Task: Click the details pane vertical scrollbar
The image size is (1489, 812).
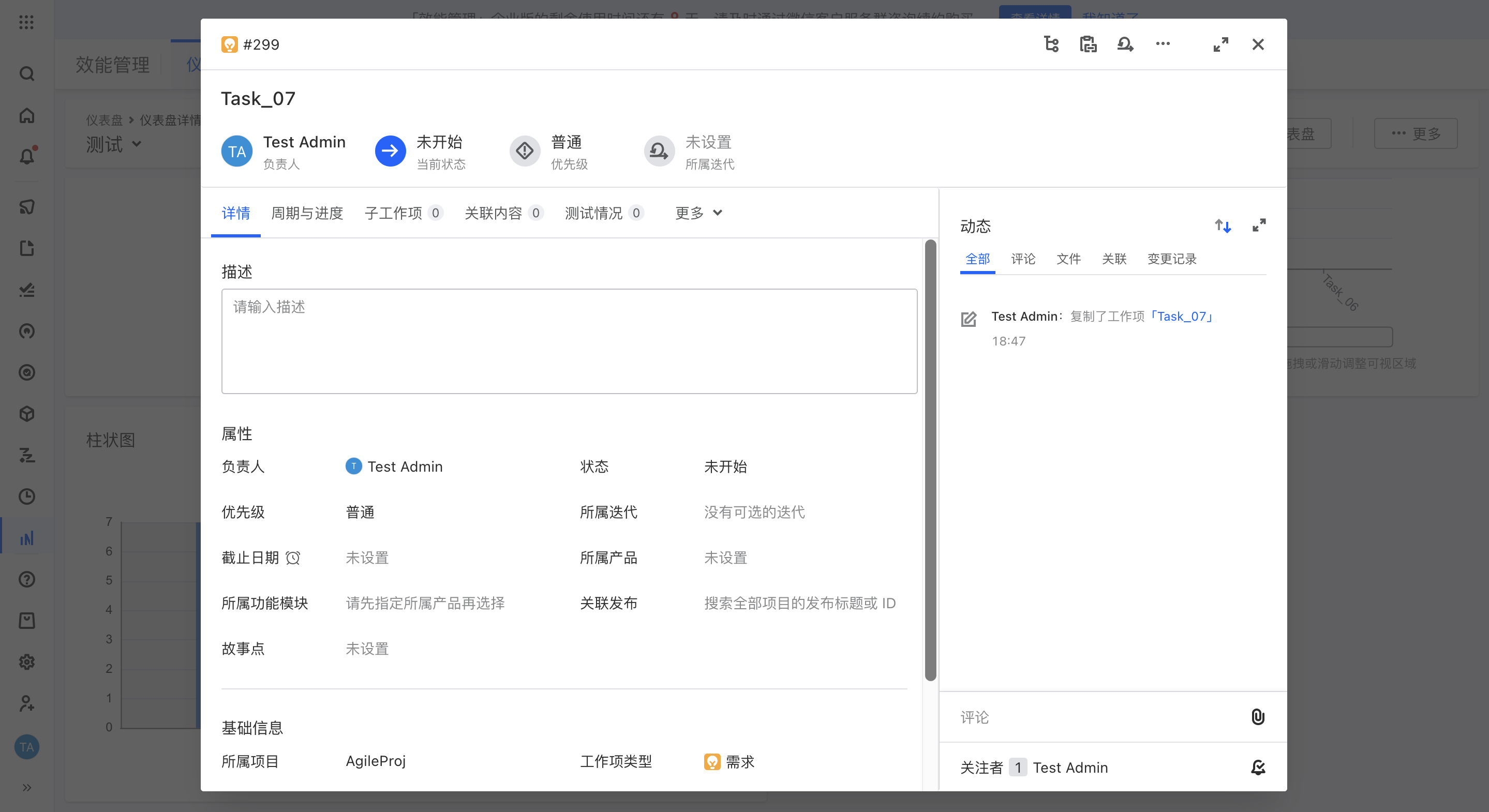Action: (x=930, y=460)
